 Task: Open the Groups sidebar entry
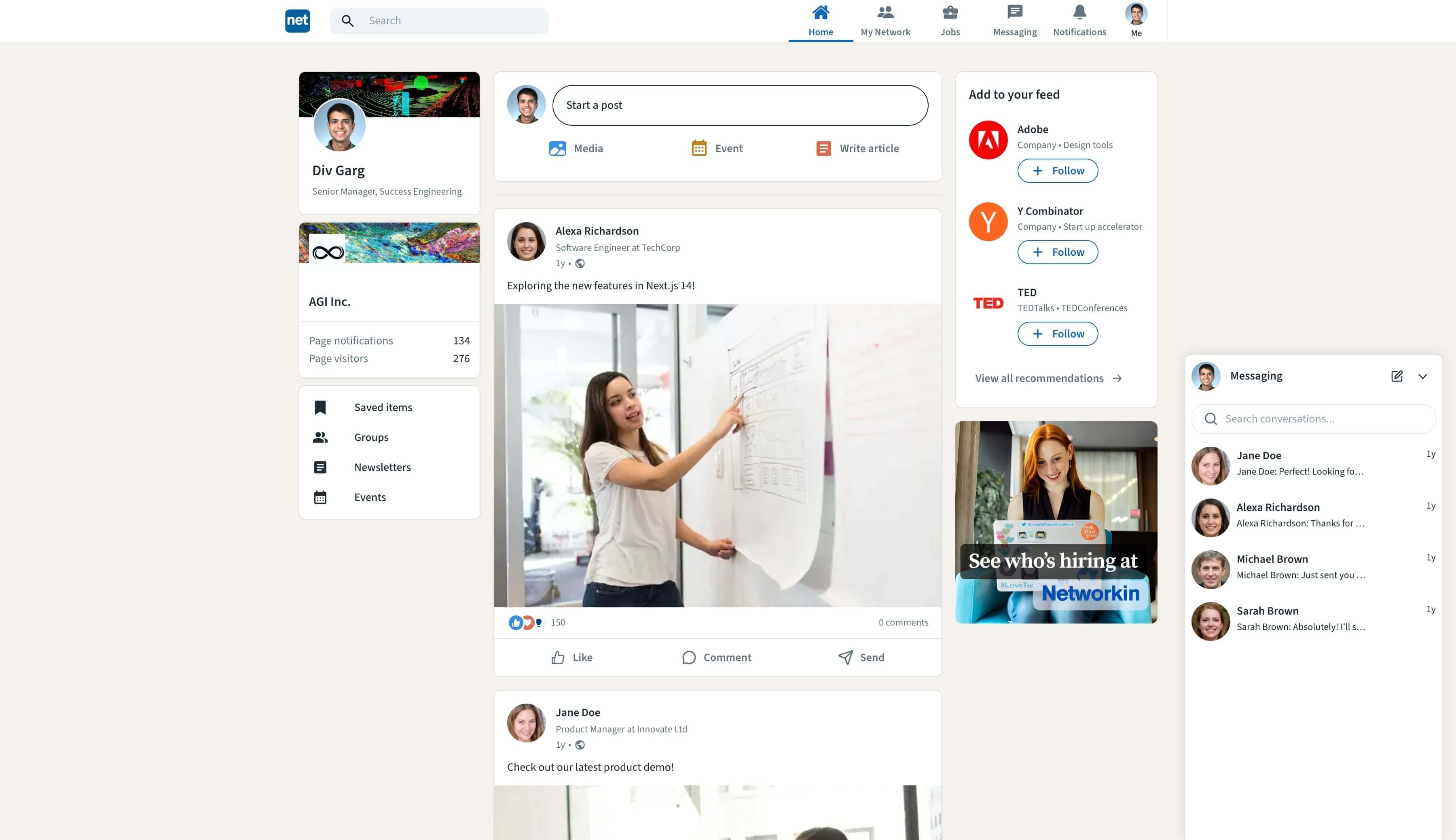coord(371,437)
